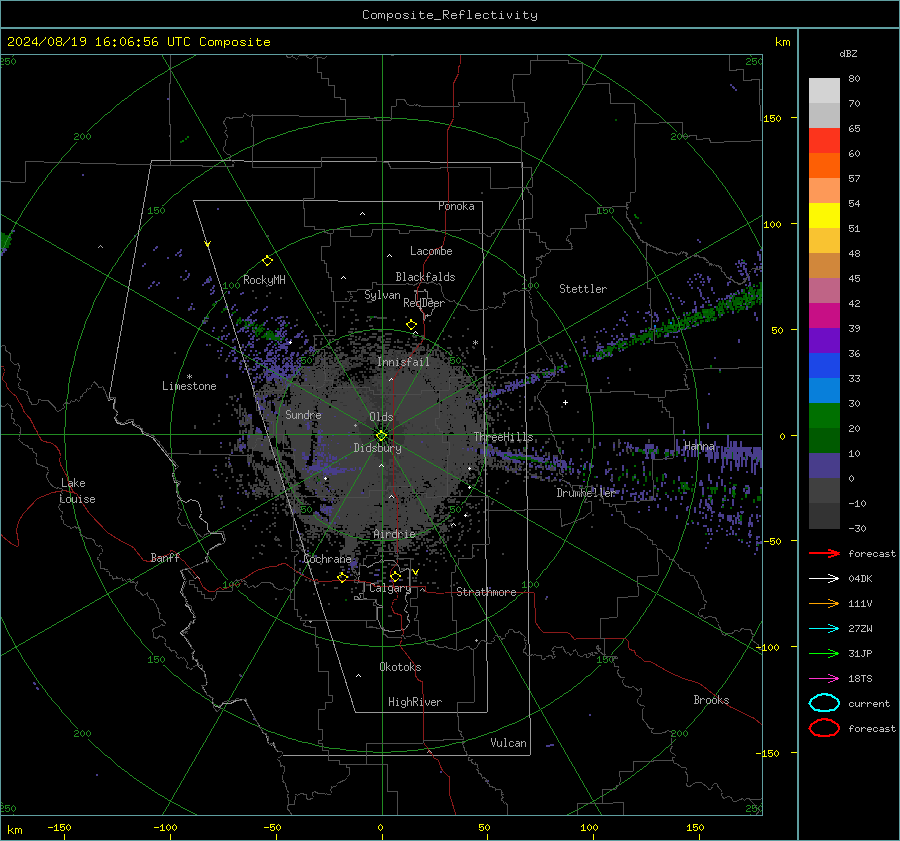Click the green 31JP arrow legend icon
This screenshot has height=841, width=900.
824,653
